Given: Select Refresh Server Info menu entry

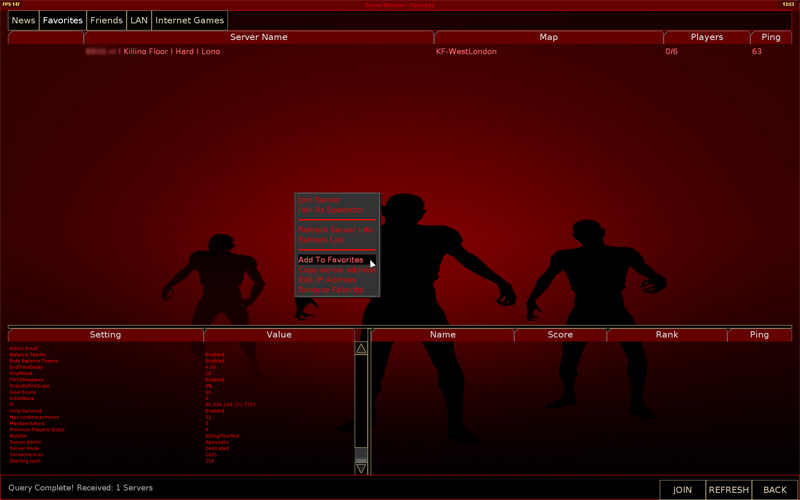Looking at the screenshot, I should [336, 230].
